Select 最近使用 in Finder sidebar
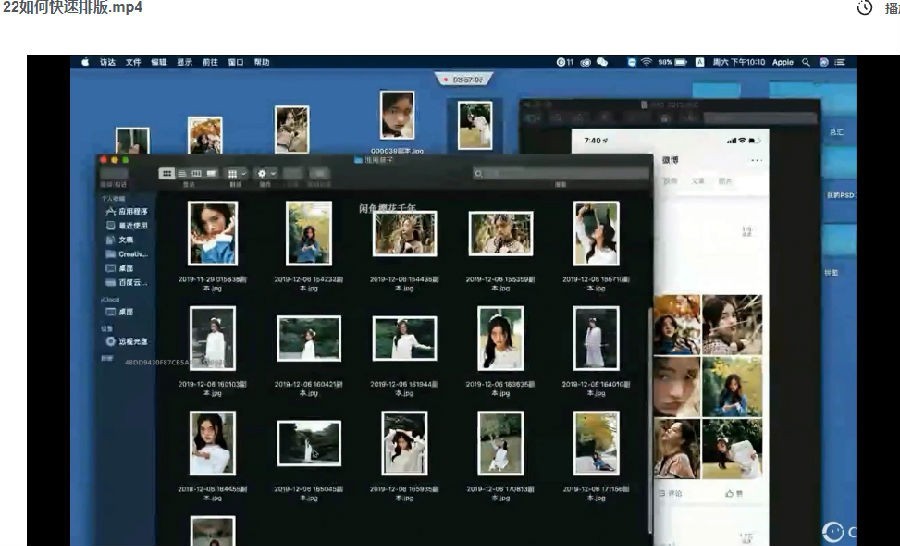This screenshot has width=900, height=546. (x=127, y=225)
